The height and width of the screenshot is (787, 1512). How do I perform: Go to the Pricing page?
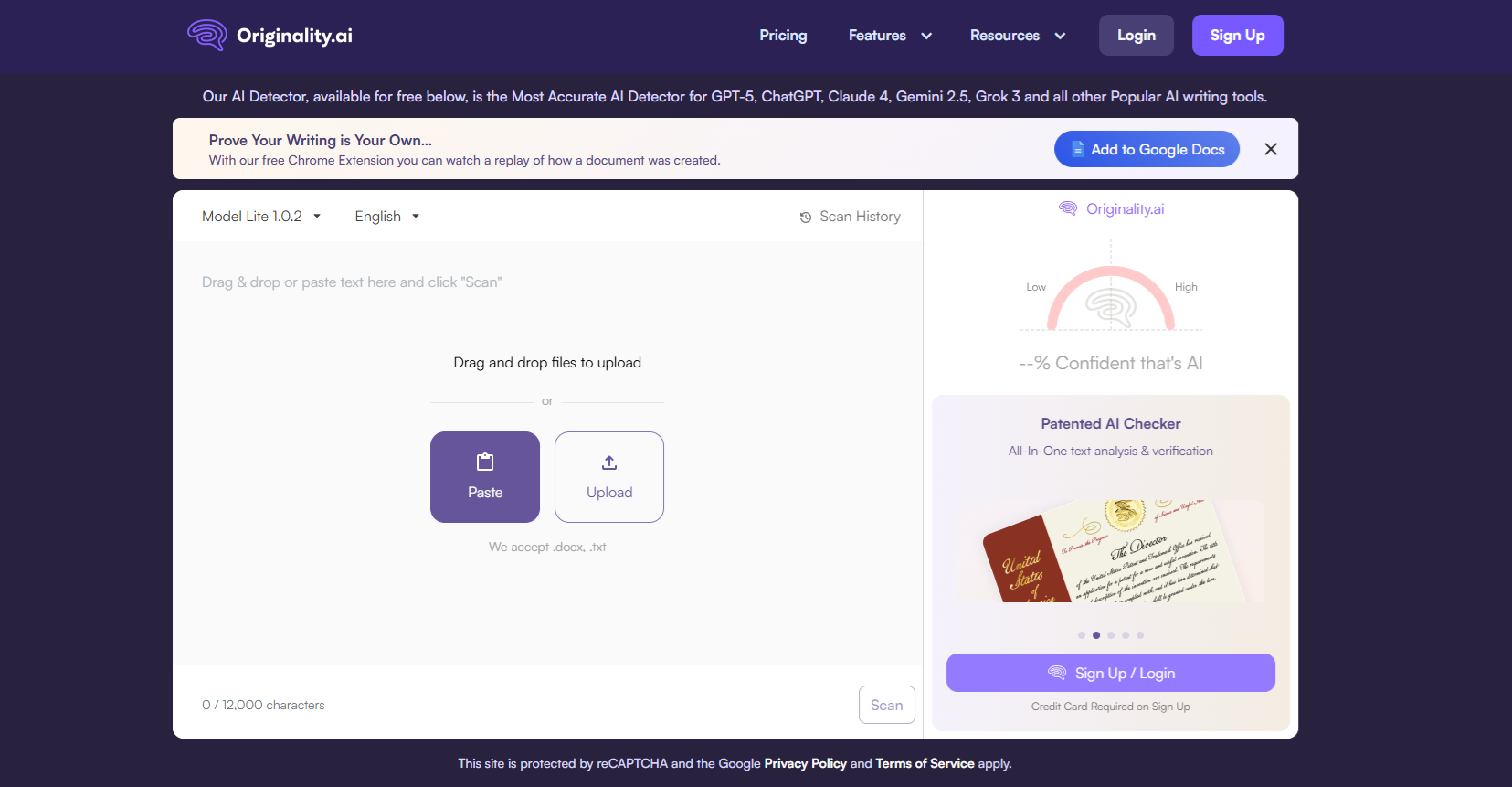(x=783, y=36)
